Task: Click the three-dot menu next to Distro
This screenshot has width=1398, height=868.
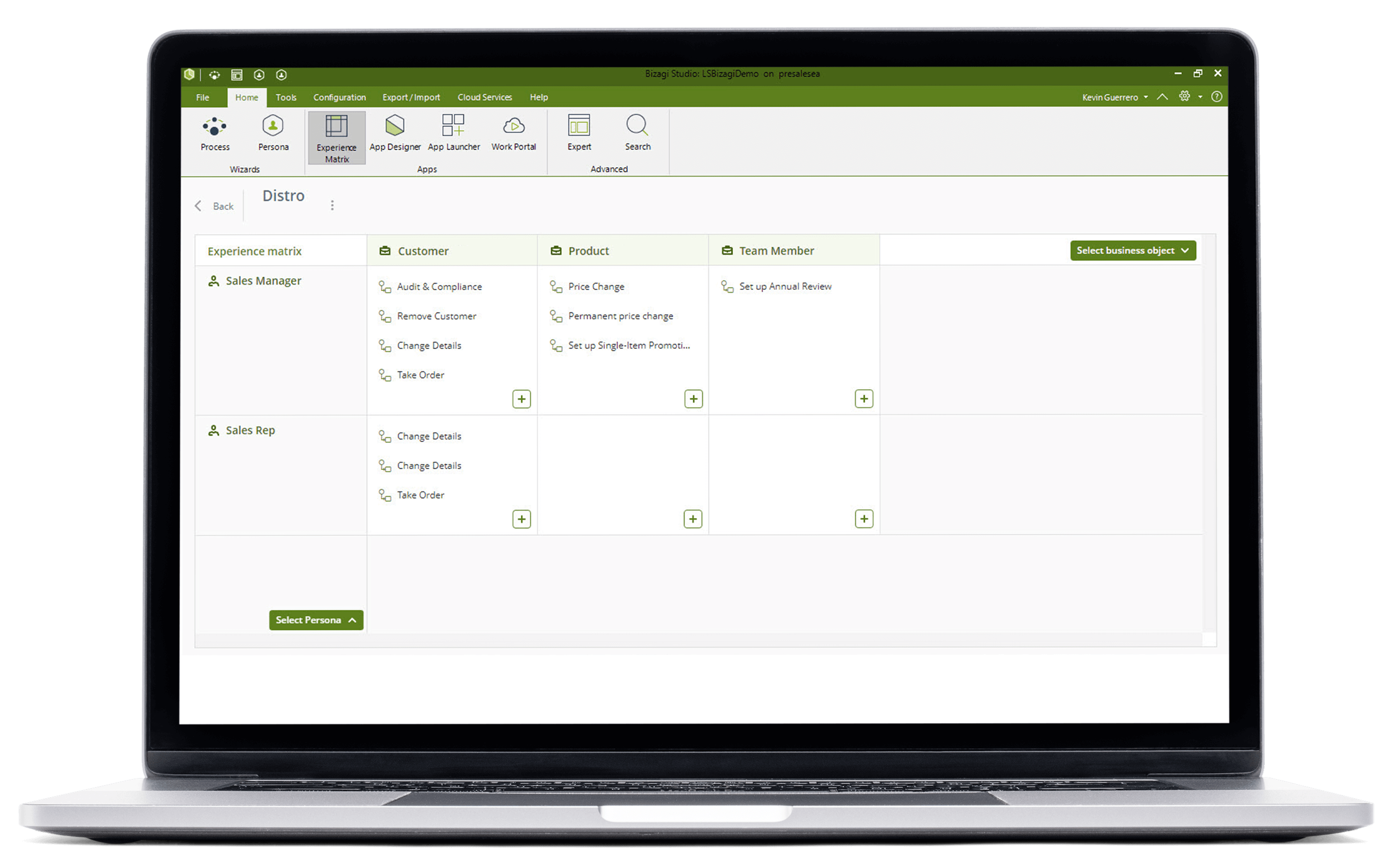Action: pos(334,205)
